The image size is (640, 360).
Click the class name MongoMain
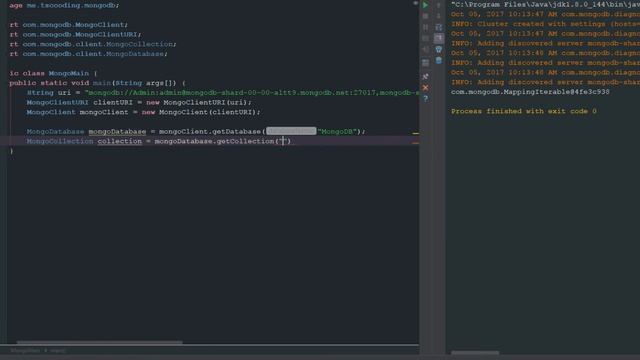pos(69,73)
